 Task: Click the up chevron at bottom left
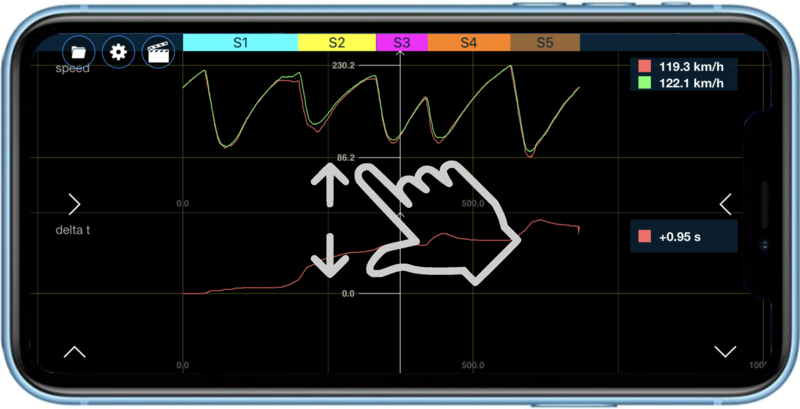tap(74, 352)
